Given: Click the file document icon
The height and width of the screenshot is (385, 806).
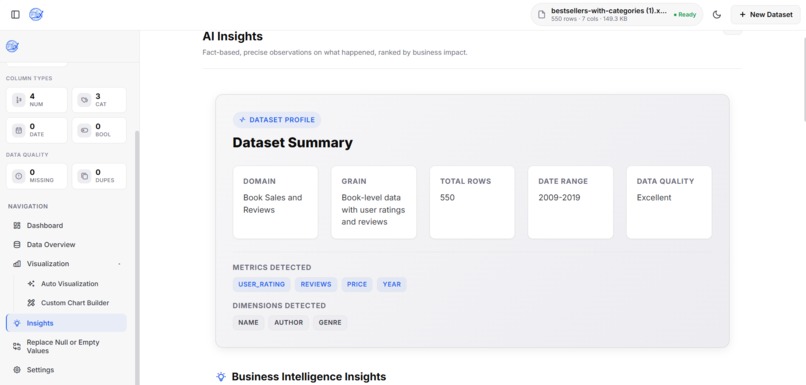Looking at the screenshot, I should click(541, 14).
